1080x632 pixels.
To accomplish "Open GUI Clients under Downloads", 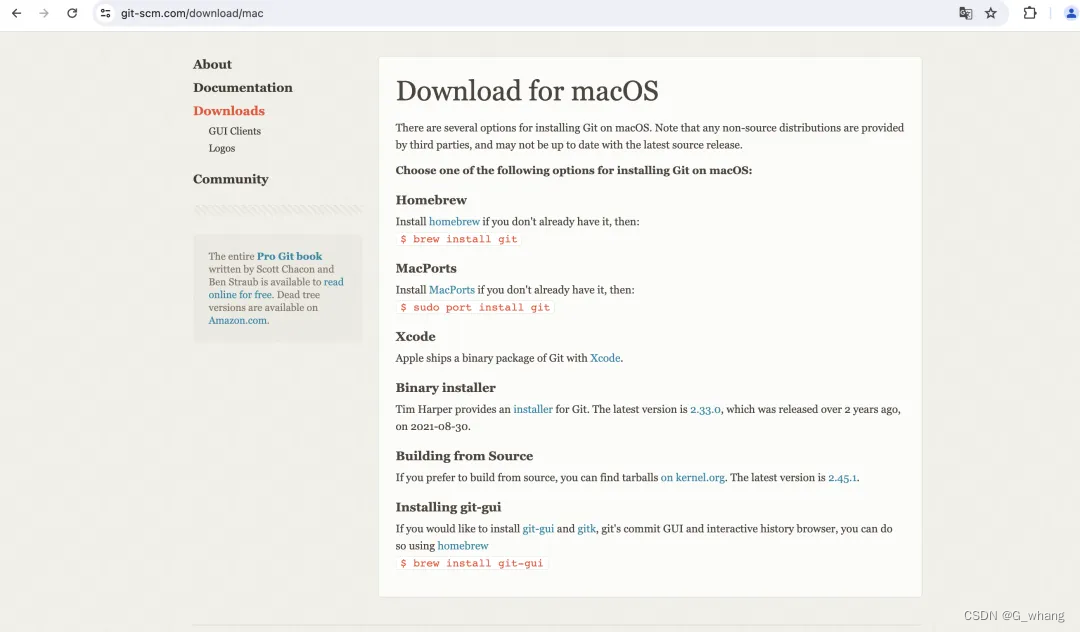I will [234, 131].
